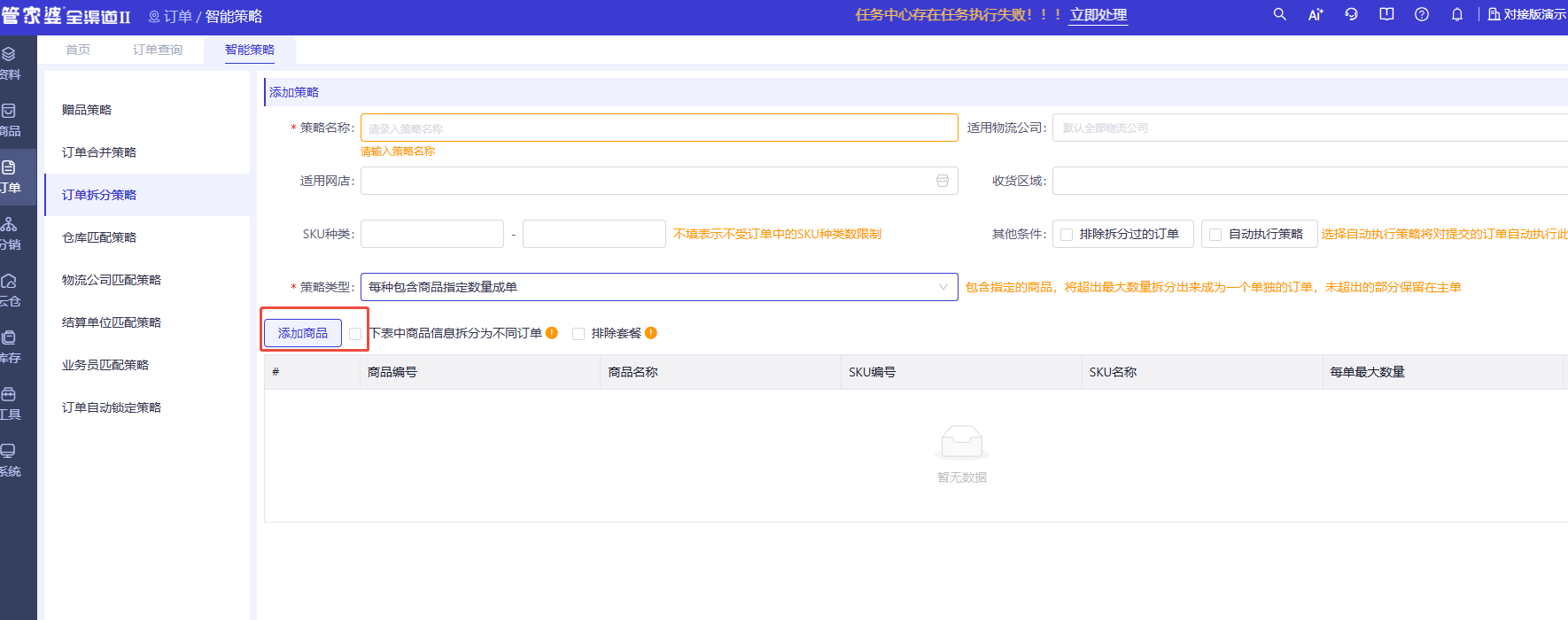The width and height of the screenshot is (1568, 620).
Task: Tick the 排除套餐 checkbox
Action: coord(578,334)
